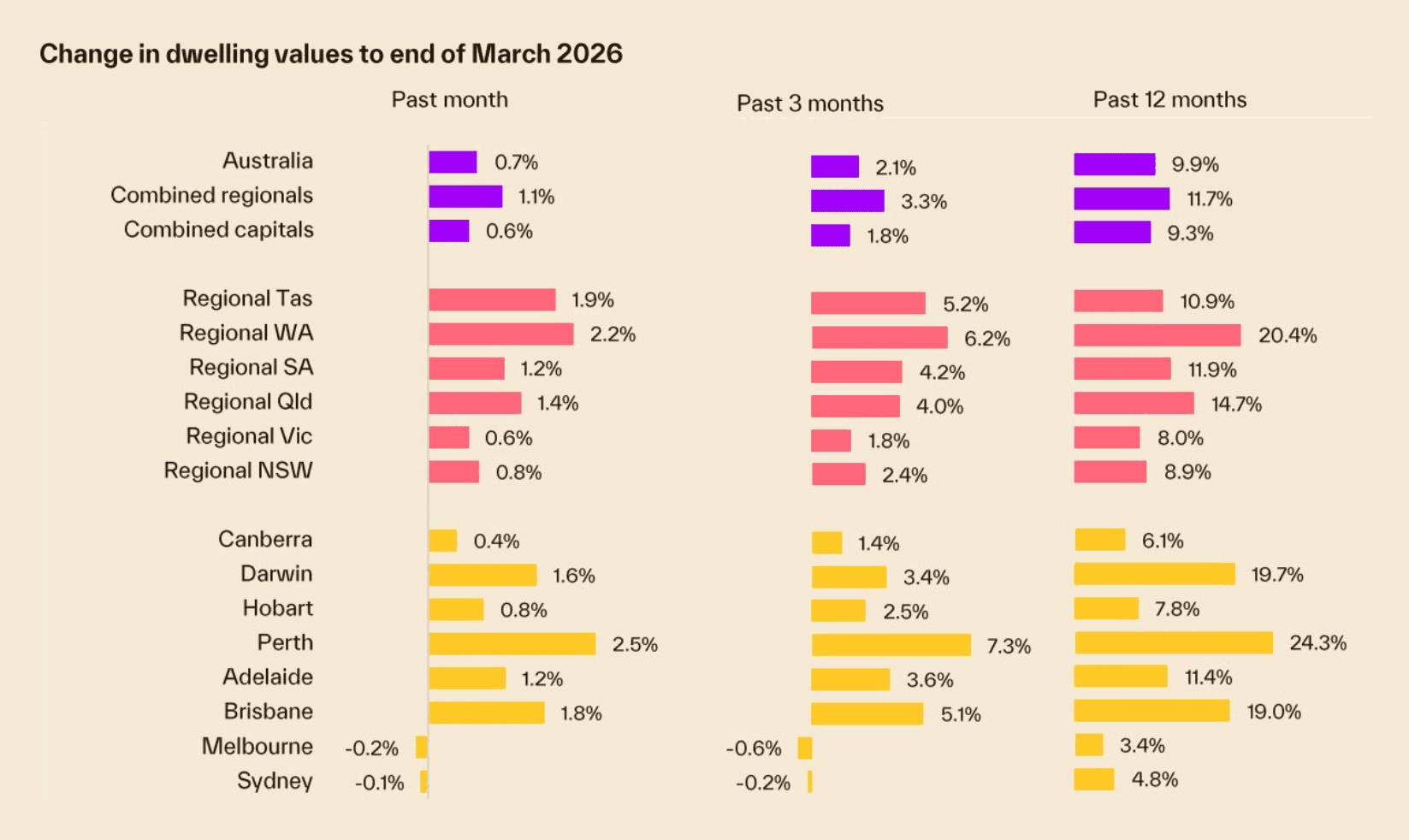Select the "Sydney" row label
1409x840 pixels.
[x=275, y=781]
